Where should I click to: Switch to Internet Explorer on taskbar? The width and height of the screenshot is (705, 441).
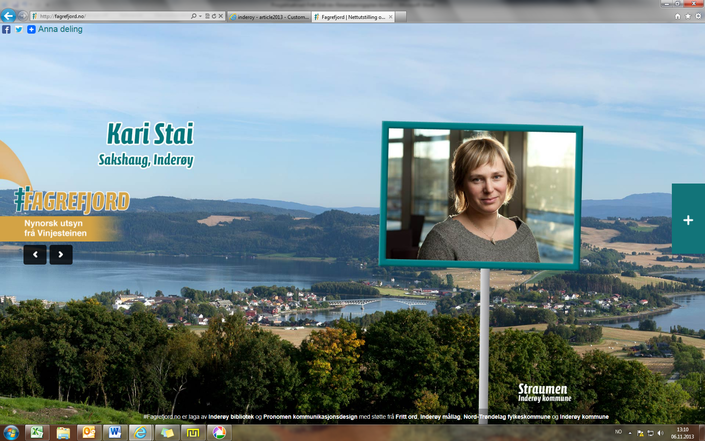pos(141,432)
